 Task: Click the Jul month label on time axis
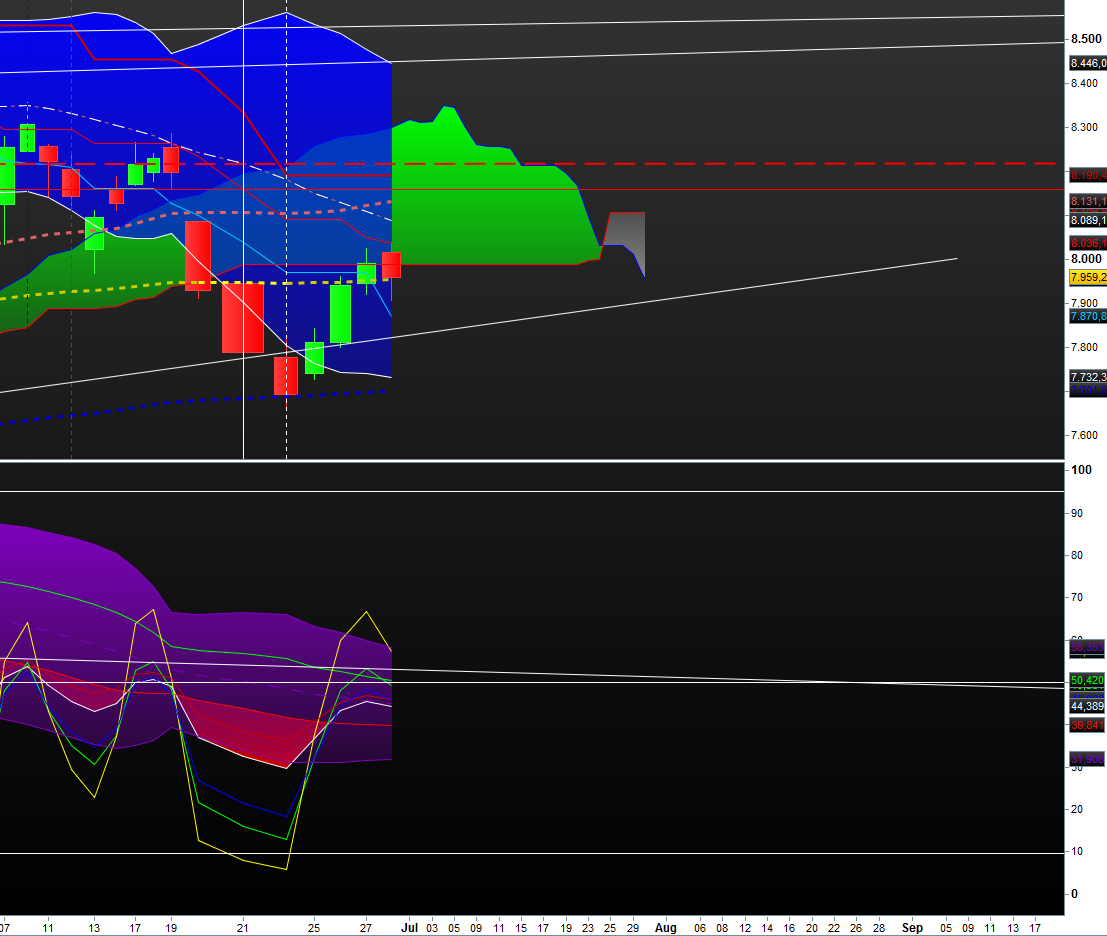tap(409, 928)
